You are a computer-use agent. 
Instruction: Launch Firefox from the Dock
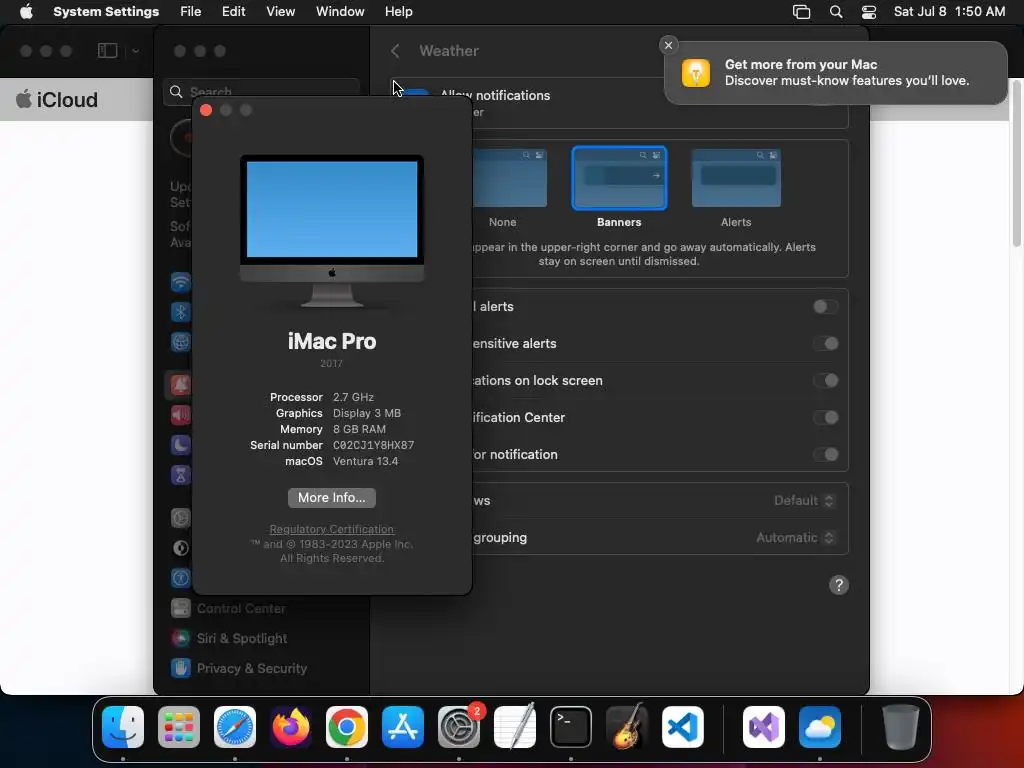click(x=291, y=727)
